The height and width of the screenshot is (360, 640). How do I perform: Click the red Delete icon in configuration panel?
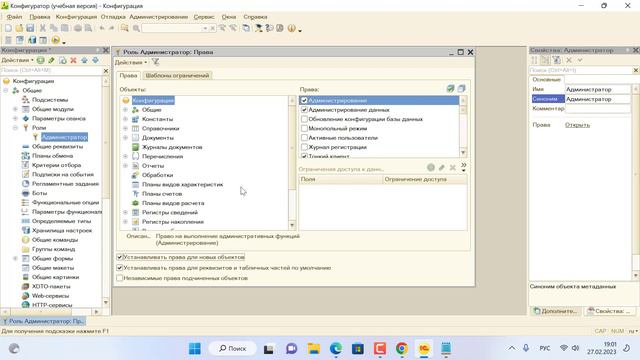coord(73,60)
